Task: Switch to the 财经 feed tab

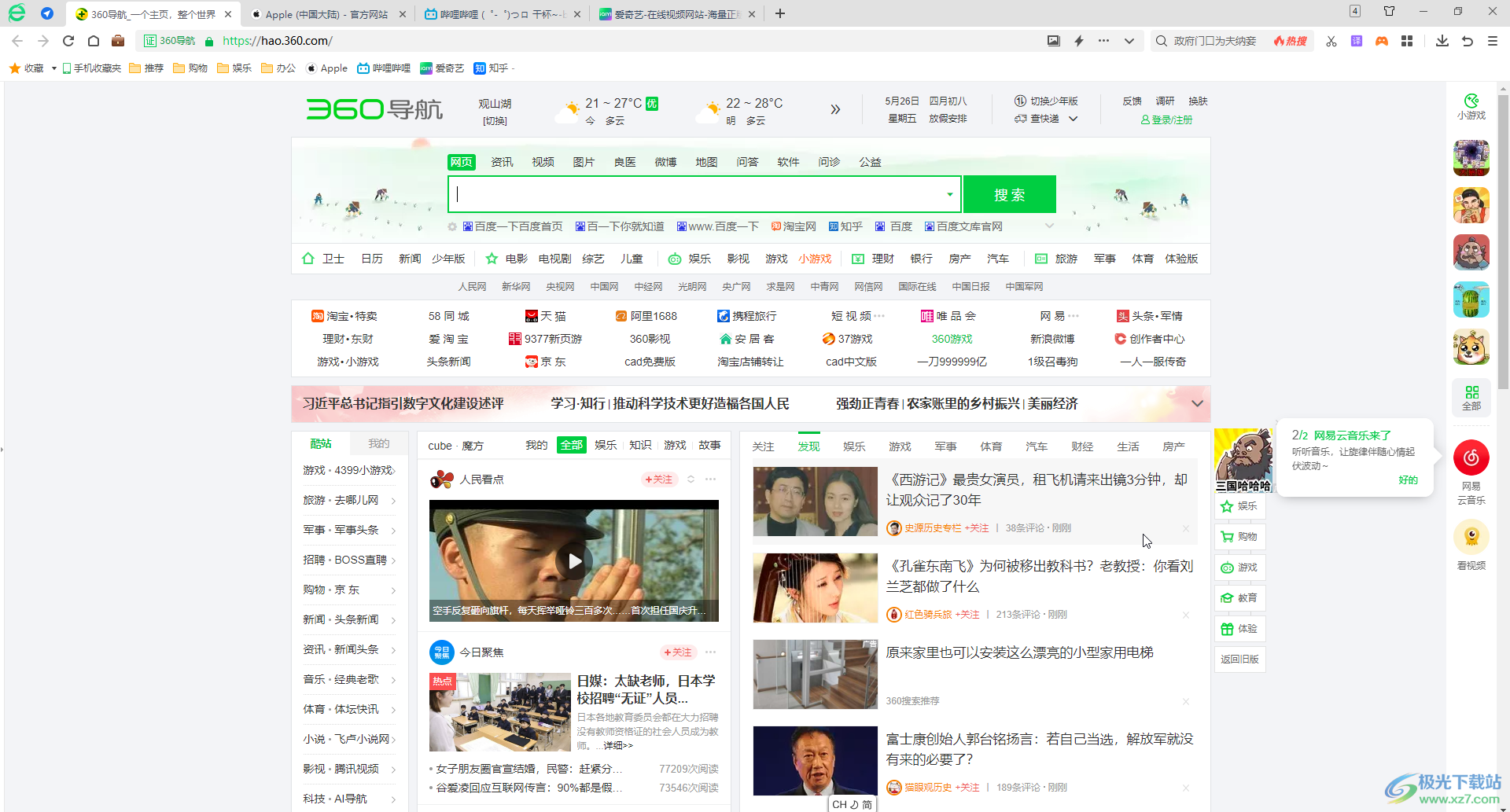Action: click(x=1082, y=446)
